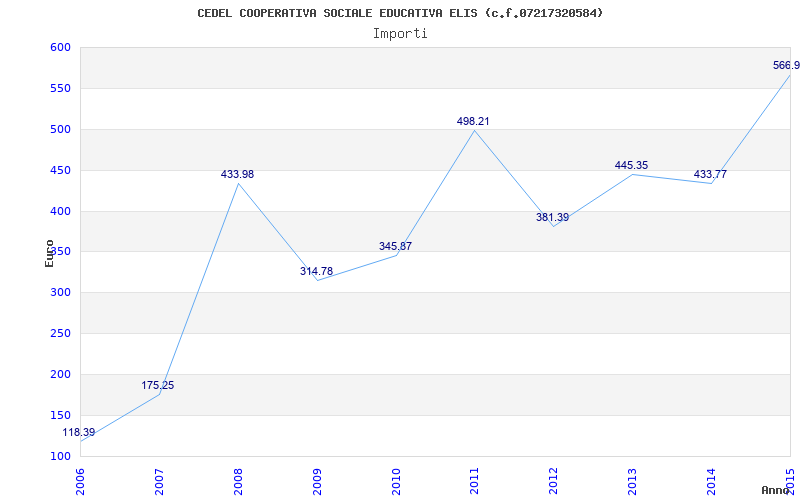Click the 250 y-axis tick label
This screenshot has height=500, width=800.
pyautogui.click(x=60, y=333)
